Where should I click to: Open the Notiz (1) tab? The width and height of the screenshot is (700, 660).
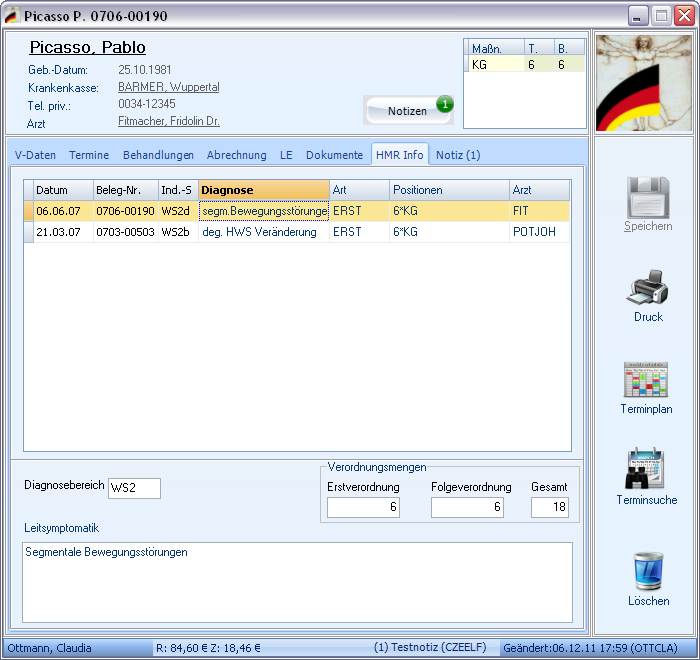coord(458,155)
